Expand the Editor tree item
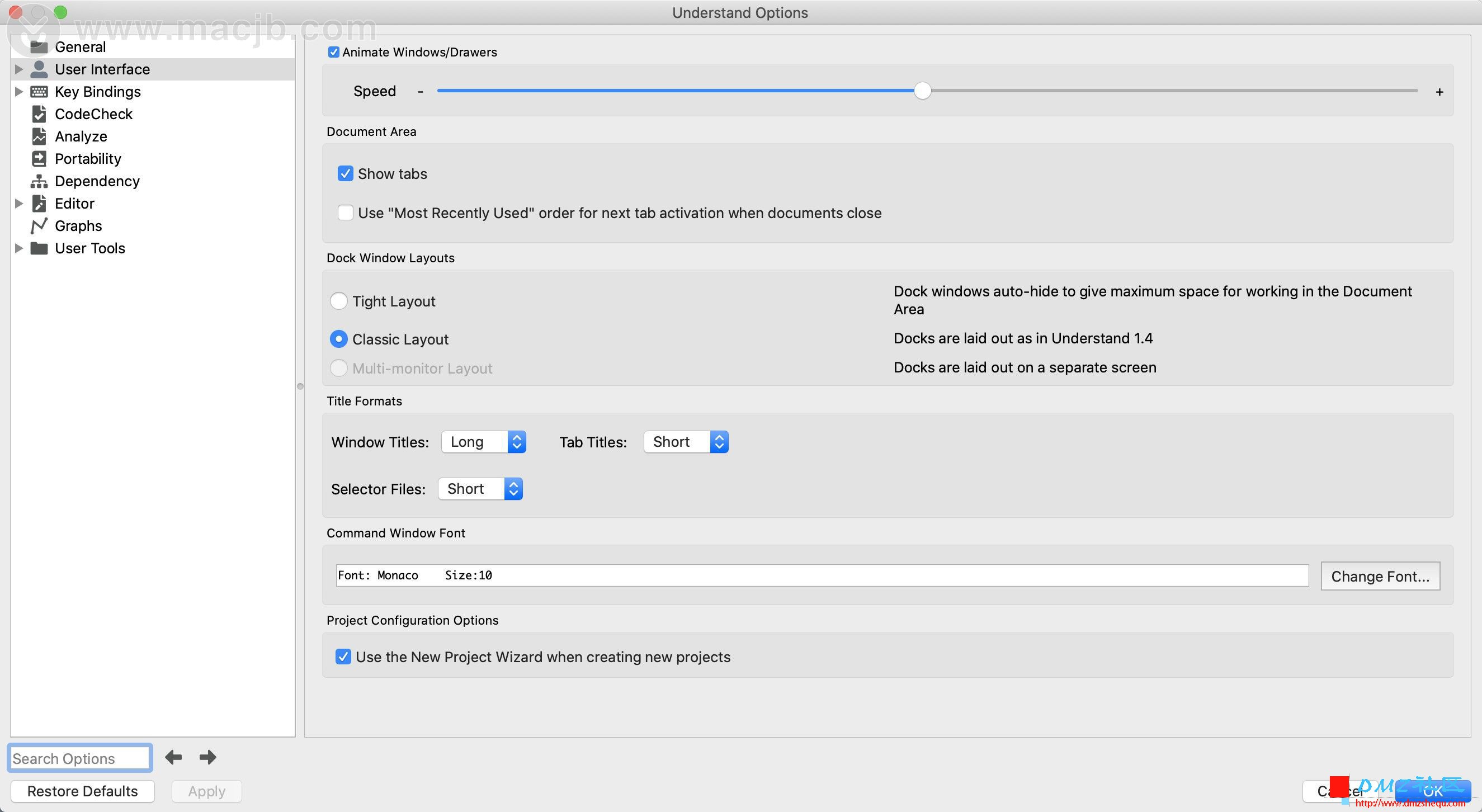Screen dimensions: 1482x812 pos(18,203)
